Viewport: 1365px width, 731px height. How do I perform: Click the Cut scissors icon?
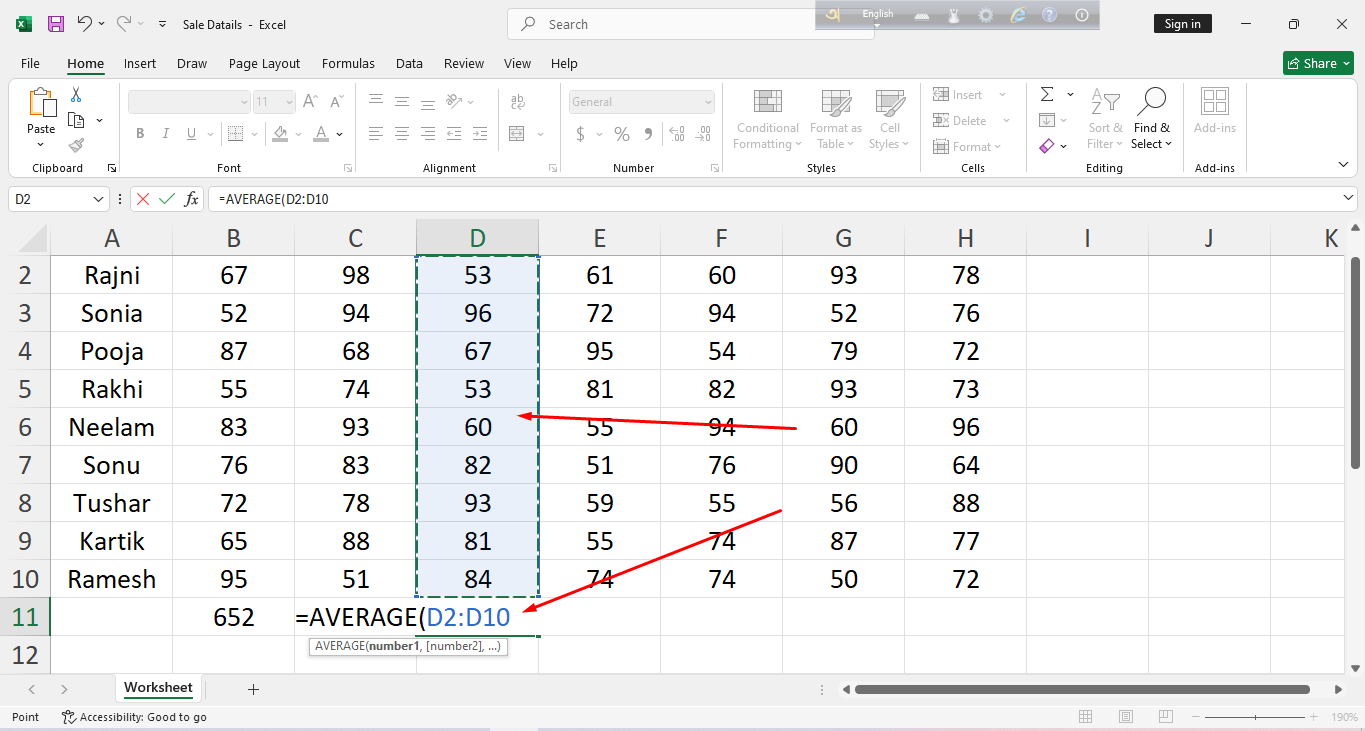pos(76,95)
